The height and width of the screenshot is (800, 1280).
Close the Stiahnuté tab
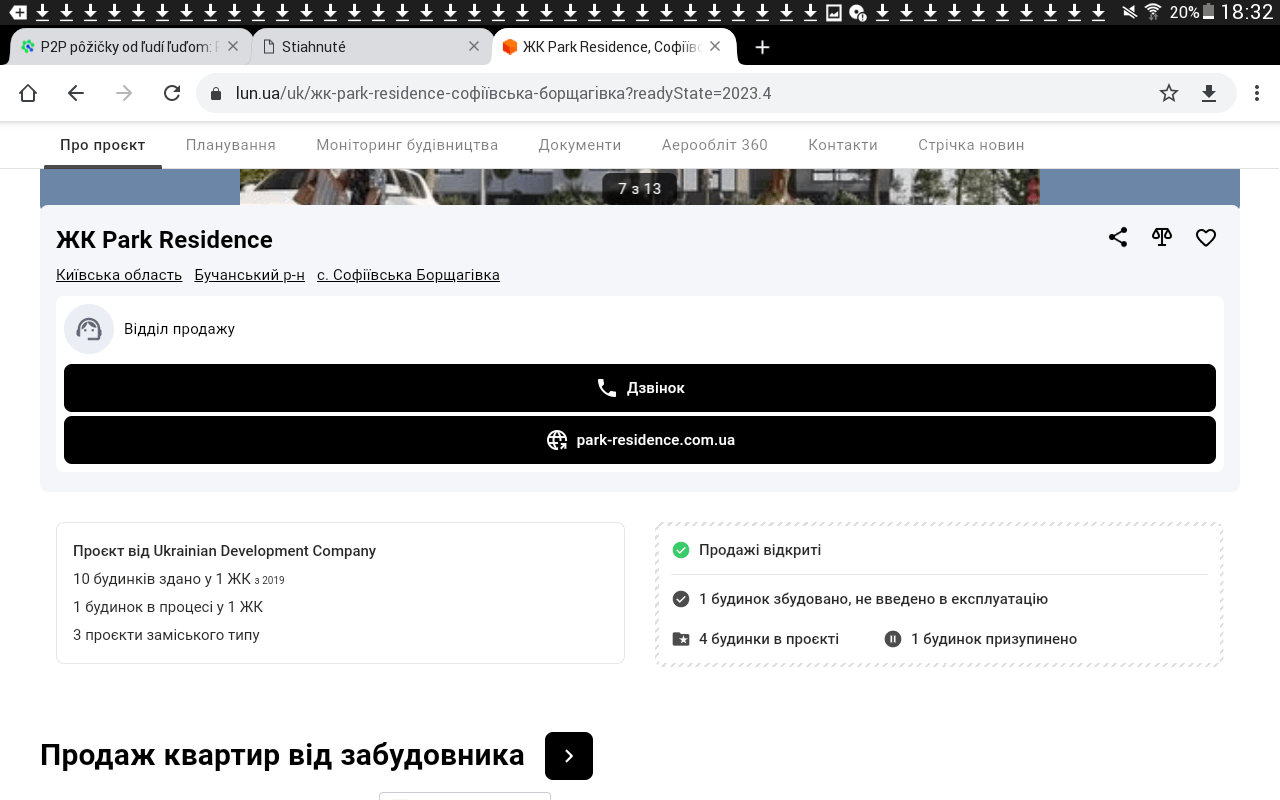pyautogui.click(x=474, y=46)
